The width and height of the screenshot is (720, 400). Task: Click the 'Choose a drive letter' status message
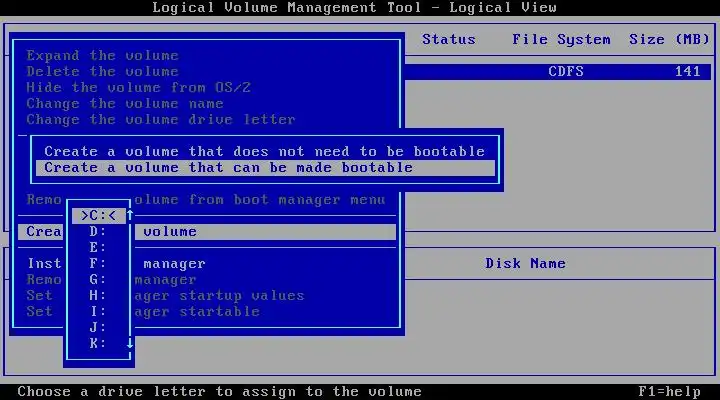coord(219,392)
